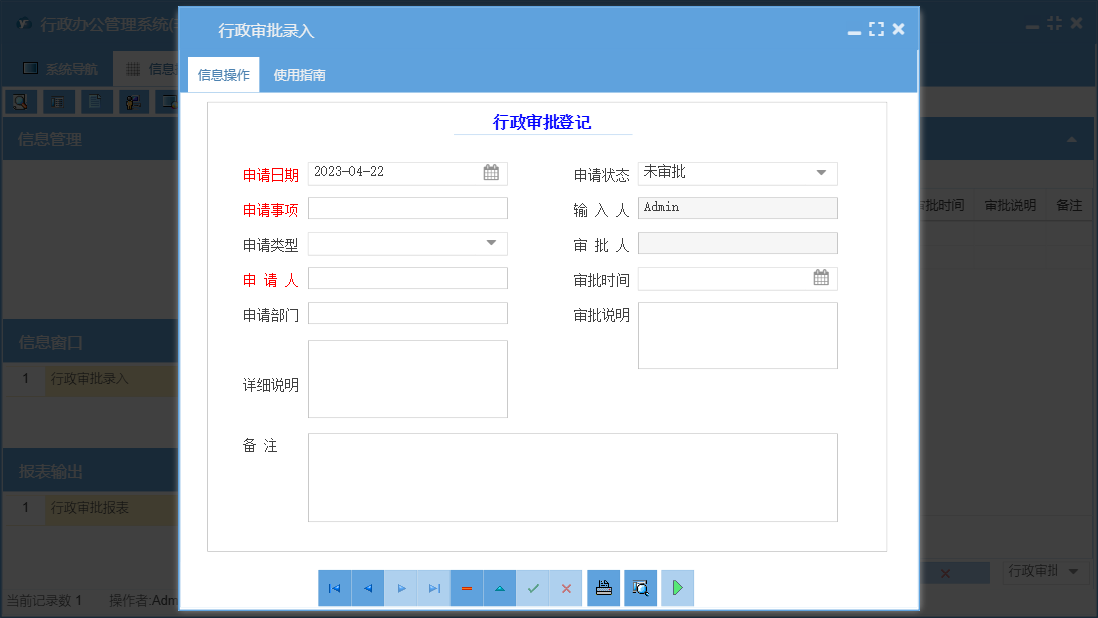Open the print preview tool
Screen dimensions: 1098x618
640,588
